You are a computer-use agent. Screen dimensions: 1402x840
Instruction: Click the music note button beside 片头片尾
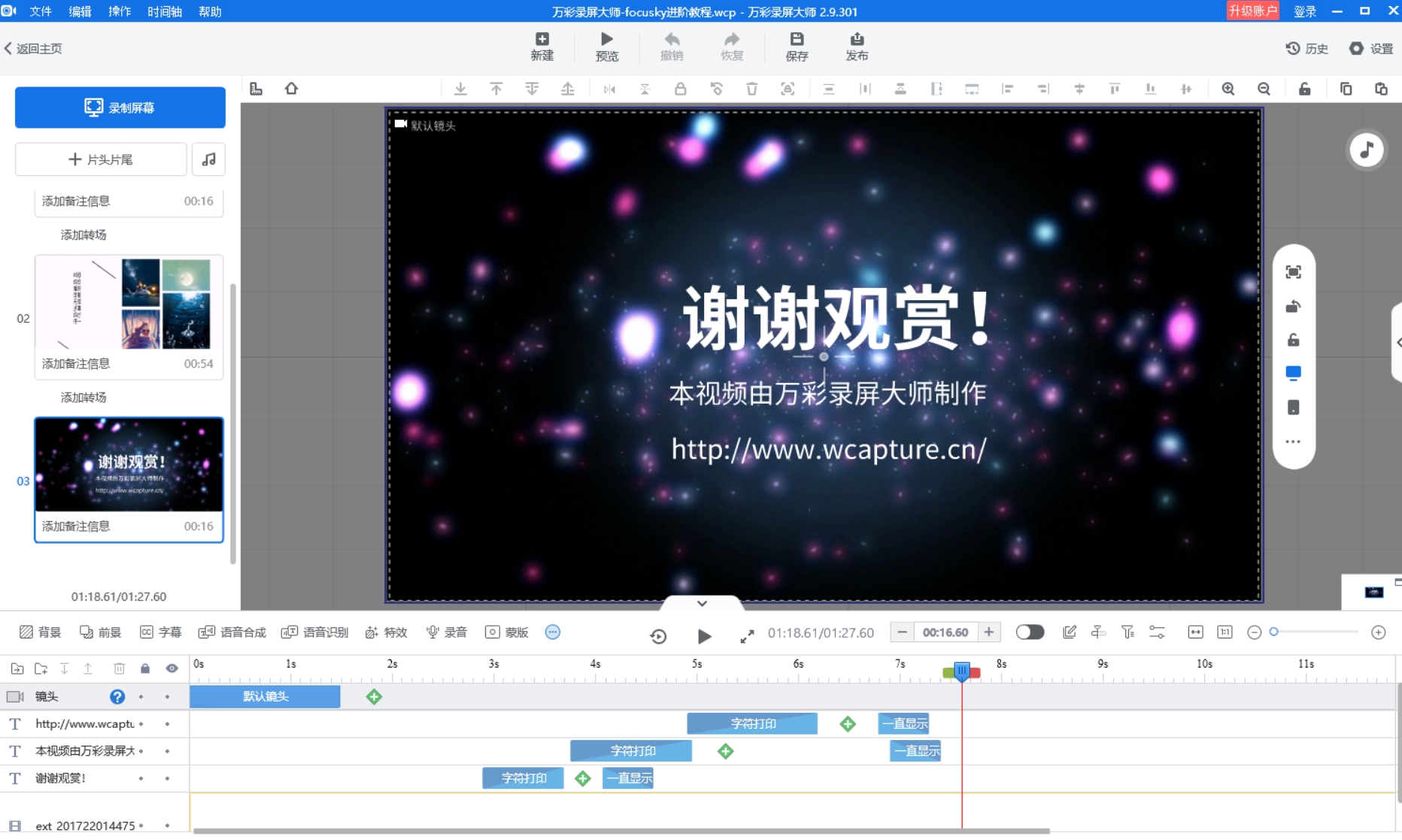tap(209, 159)
